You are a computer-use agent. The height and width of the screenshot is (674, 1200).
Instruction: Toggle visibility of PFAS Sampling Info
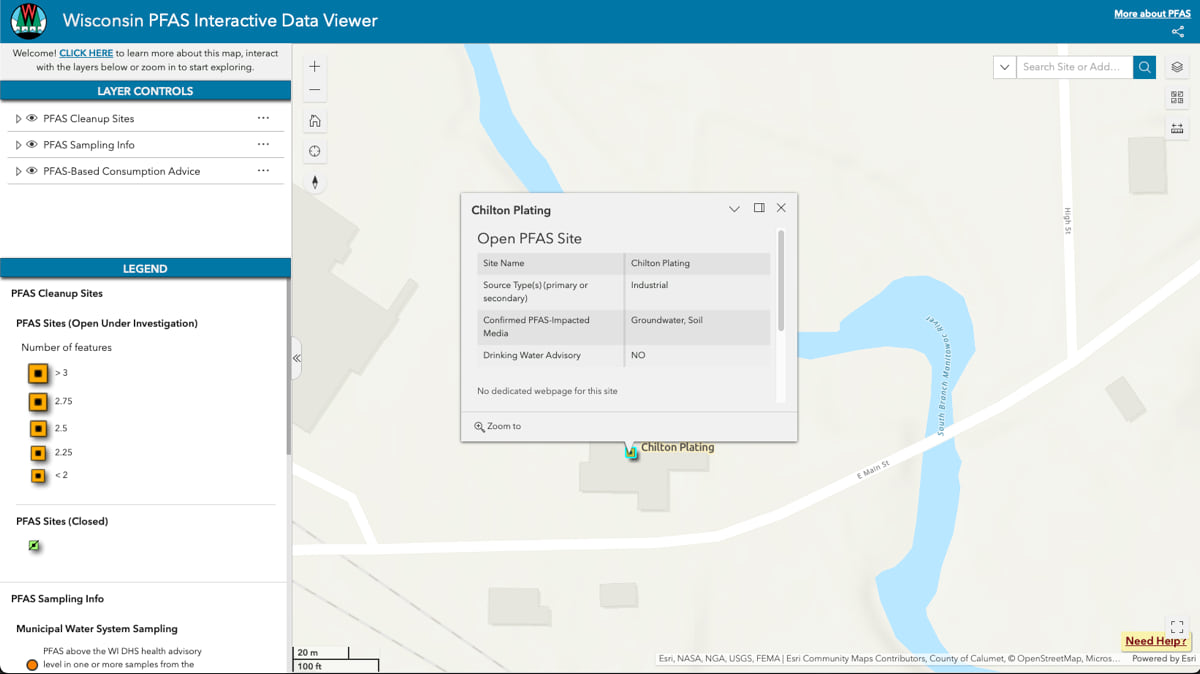coord(32,145)
